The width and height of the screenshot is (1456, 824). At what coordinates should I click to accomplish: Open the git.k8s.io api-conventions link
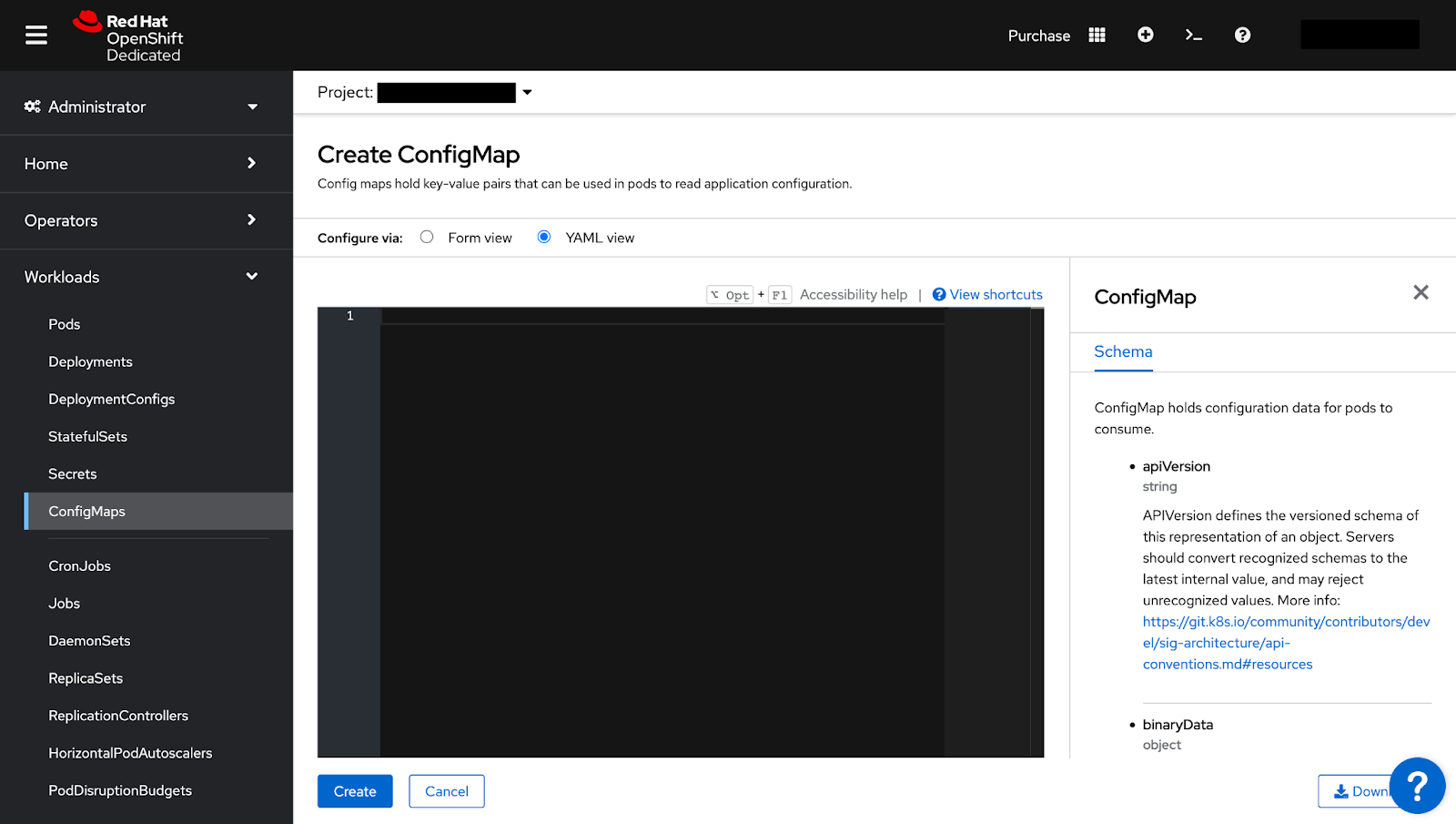[x=1286, y=643]
